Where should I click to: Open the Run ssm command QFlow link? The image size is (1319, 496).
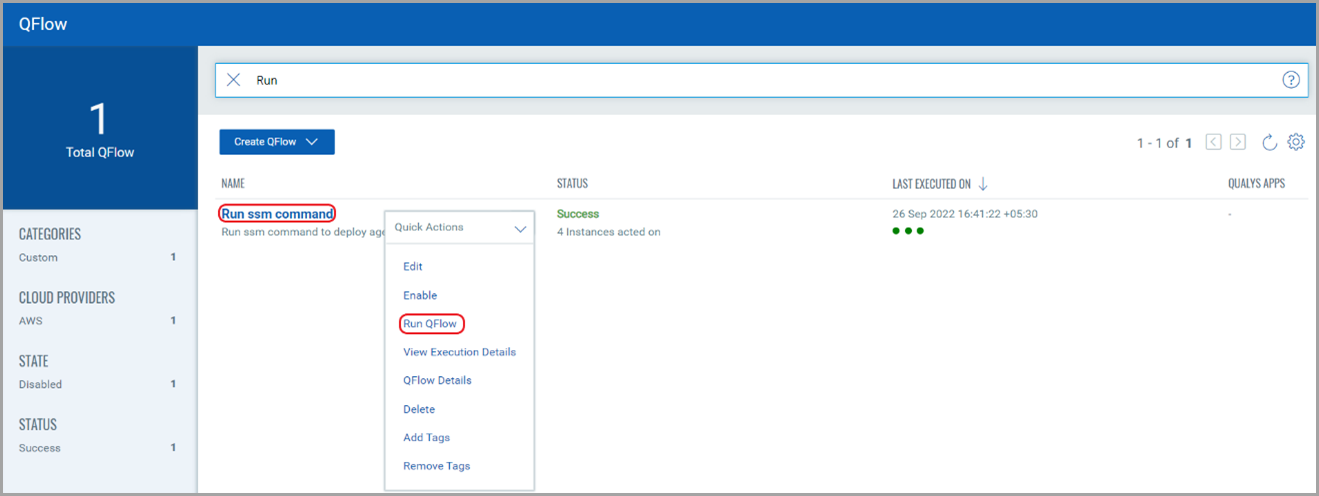tap(278, 213)
